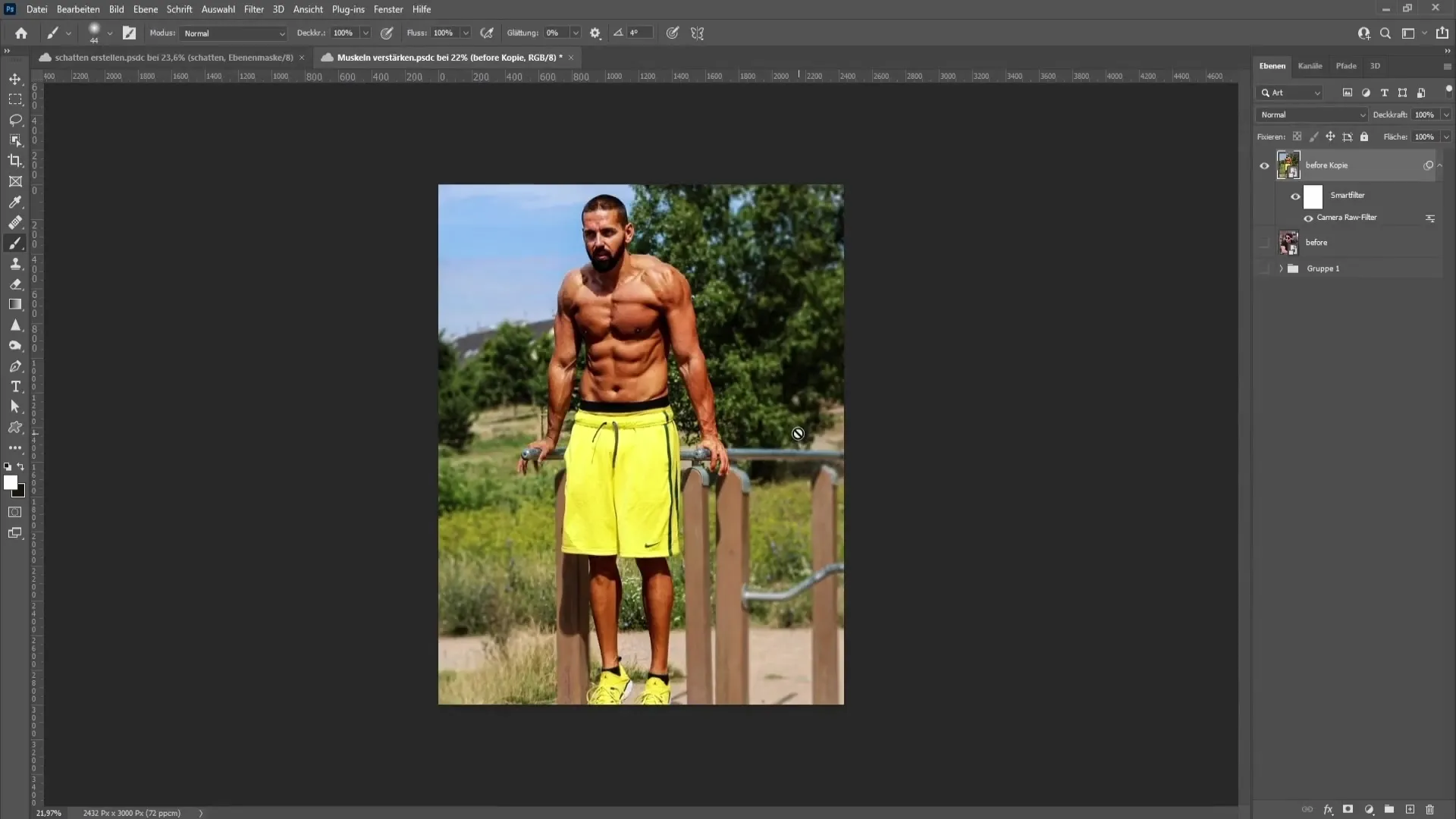Open the Filter menu
The image size is (1456, 819).
(x=253, y=9)
